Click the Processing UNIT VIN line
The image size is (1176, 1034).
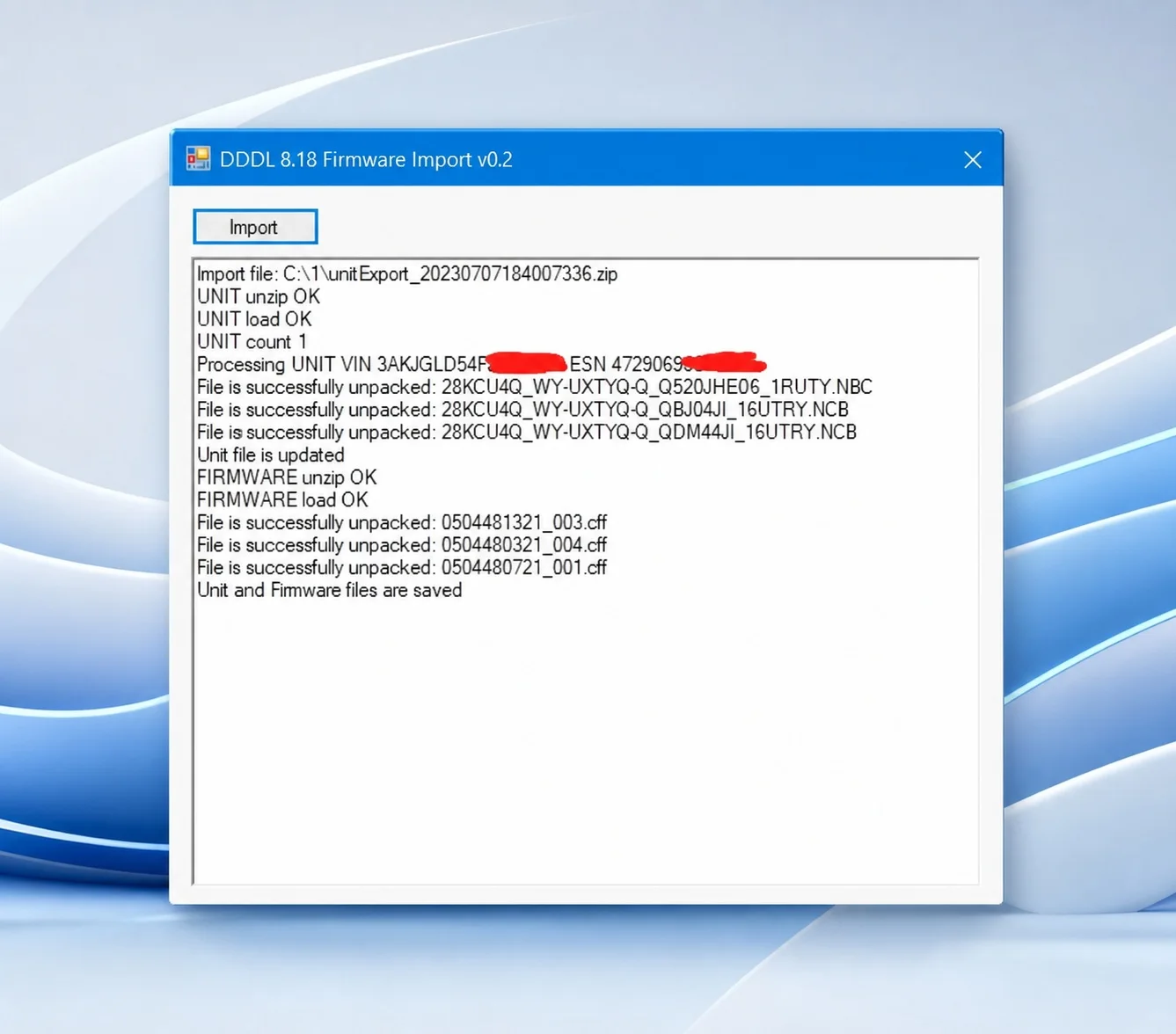482,364
